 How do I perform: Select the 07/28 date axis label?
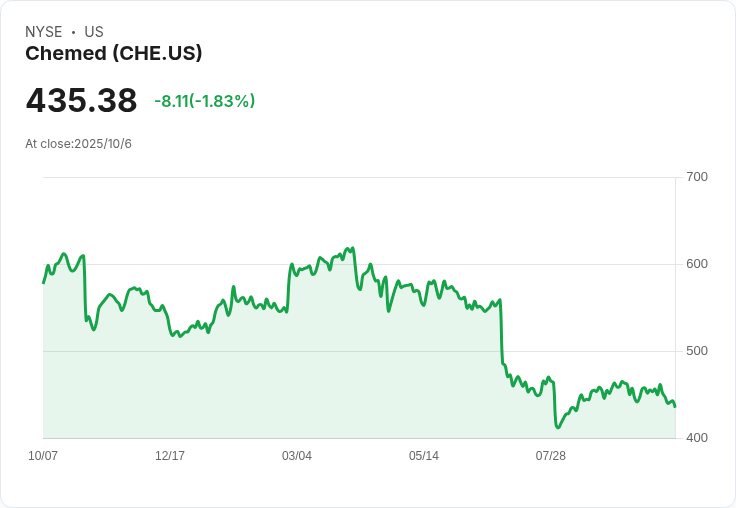[551, 456]
